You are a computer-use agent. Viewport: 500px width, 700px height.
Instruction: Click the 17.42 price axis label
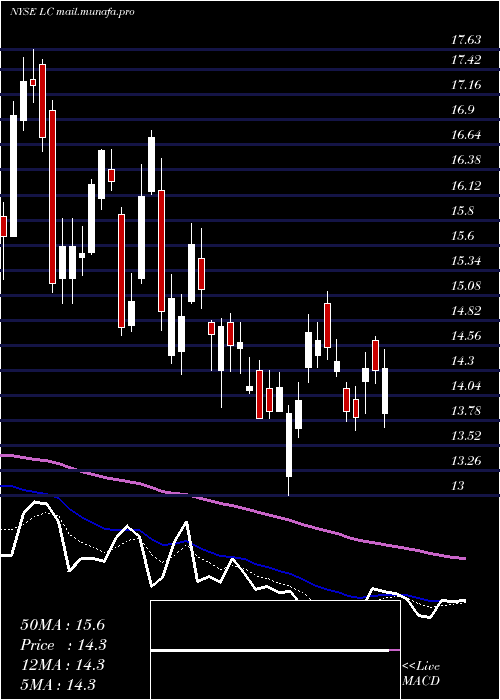click(466, 60)
